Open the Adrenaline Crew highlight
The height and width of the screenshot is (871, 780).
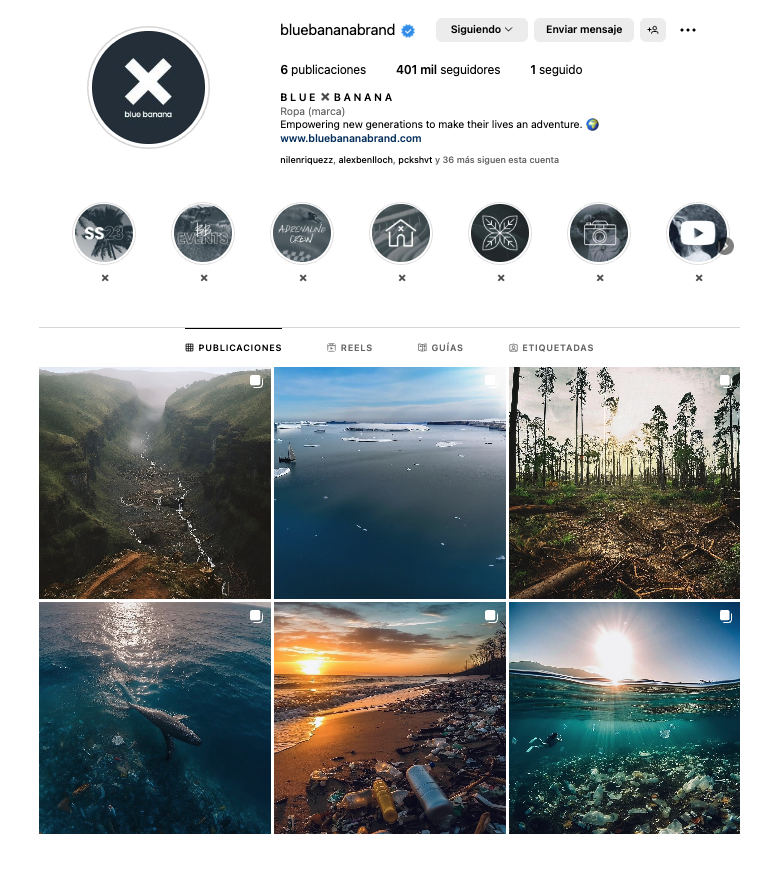302,233
